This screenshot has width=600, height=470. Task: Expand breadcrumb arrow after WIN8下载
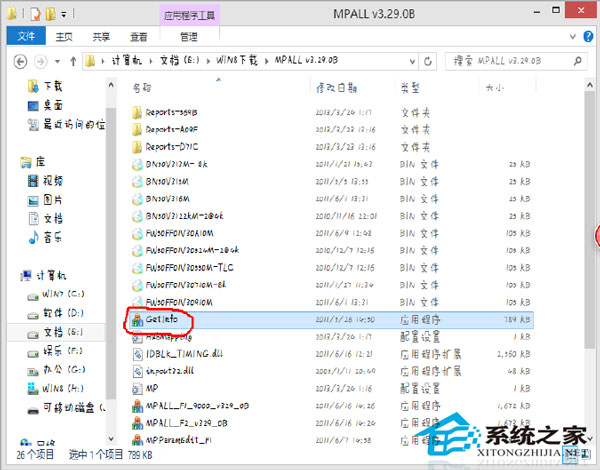point(267,61)
